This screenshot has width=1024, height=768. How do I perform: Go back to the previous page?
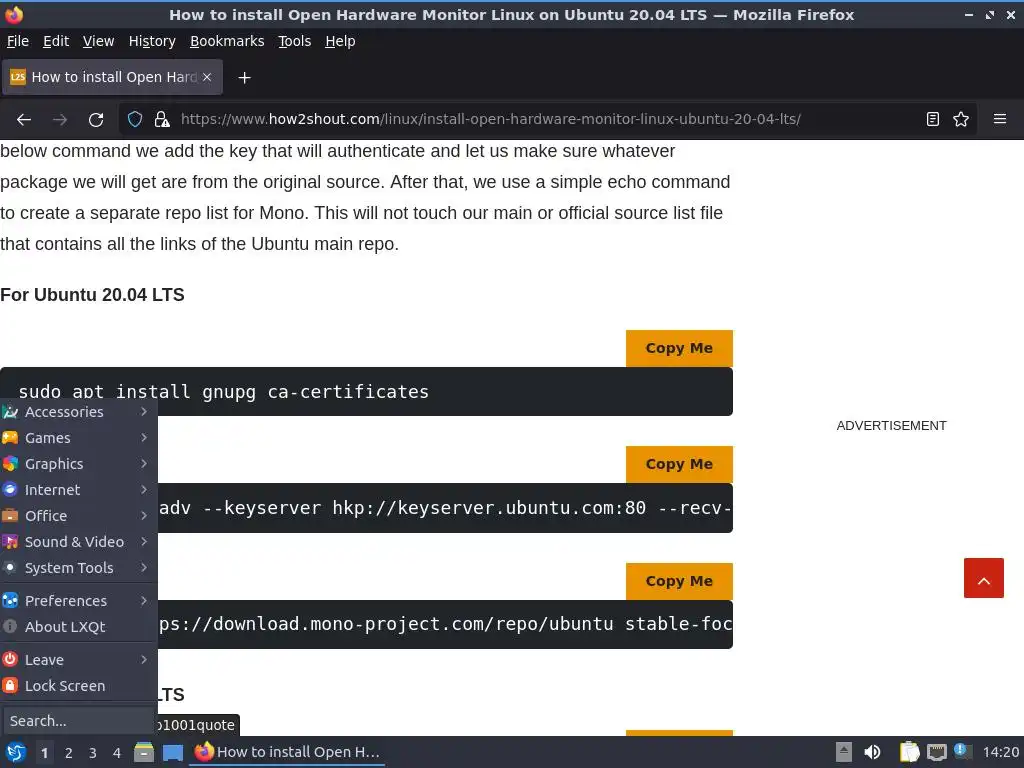tap(24, 120)
